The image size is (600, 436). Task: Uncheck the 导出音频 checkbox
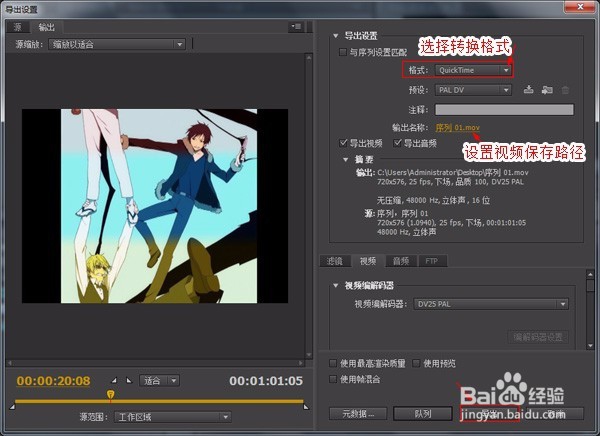(x=398, y=143)
